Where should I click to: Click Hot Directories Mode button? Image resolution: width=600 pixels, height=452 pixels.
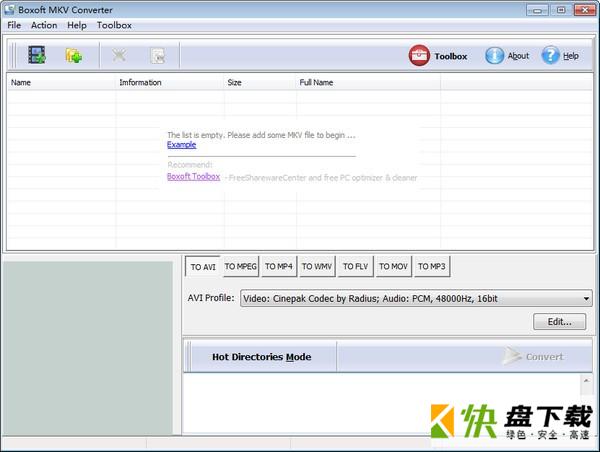click(261, 357)
